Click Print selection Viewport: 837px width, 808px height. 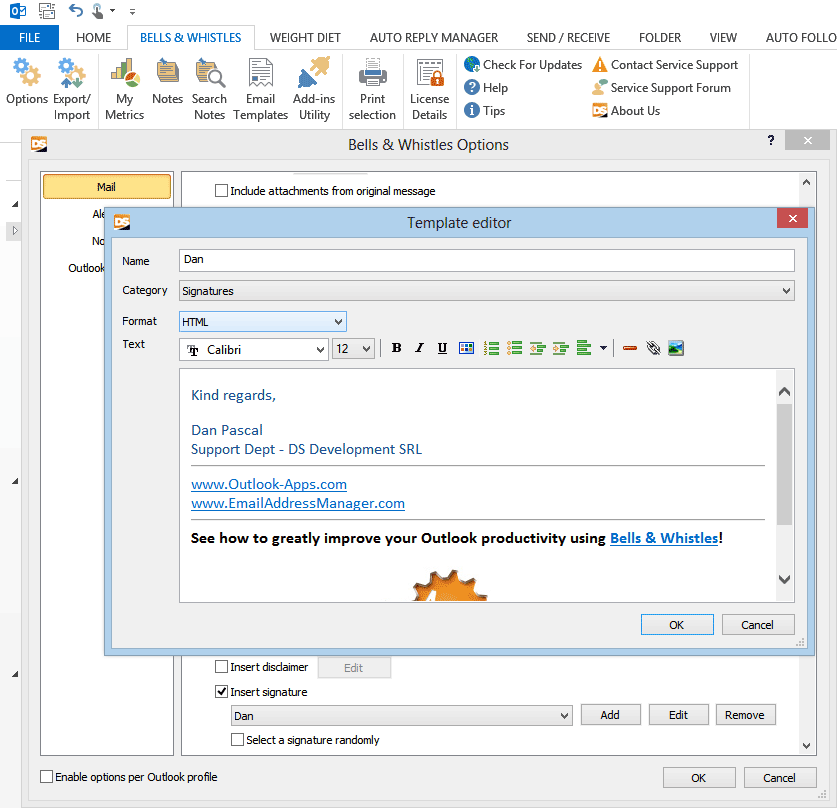pyautogui.click(x=372, y=89)
